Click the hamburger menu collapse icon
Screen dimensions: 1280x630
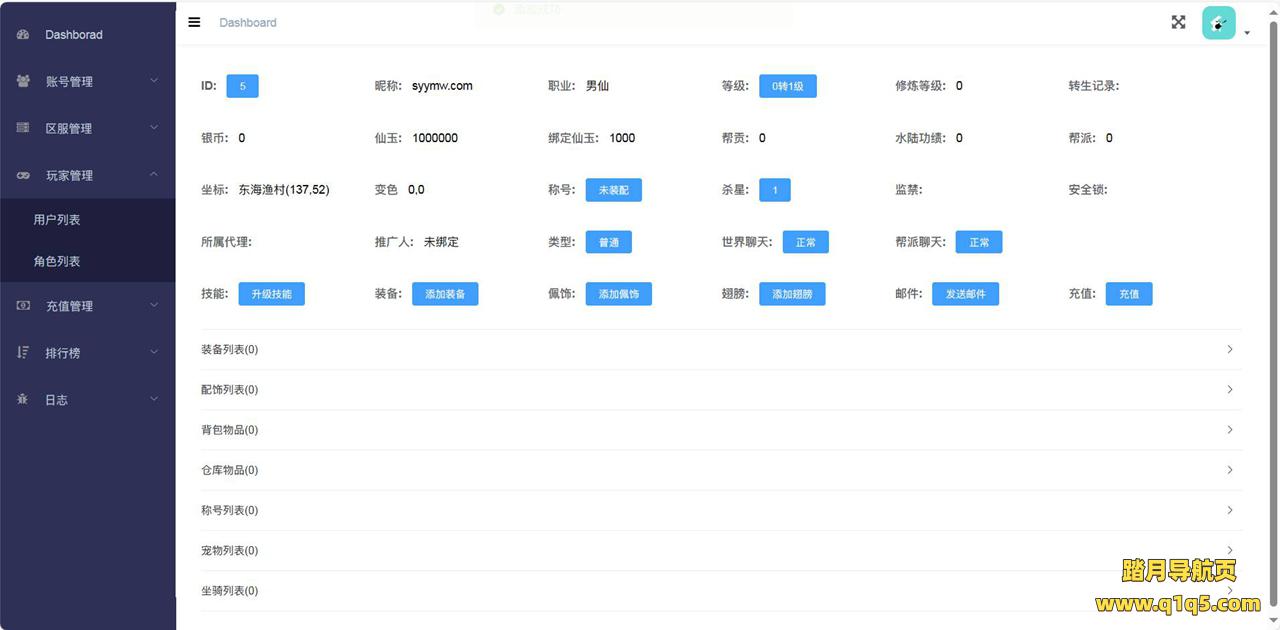(x=194, y=22)
